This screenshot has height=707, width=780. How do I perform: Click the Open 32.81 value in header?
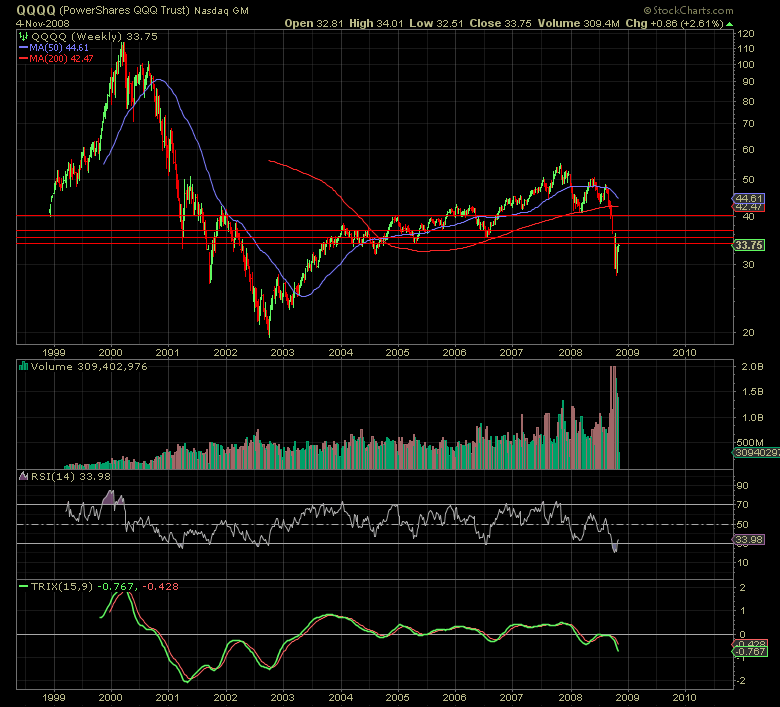point(314,23)
